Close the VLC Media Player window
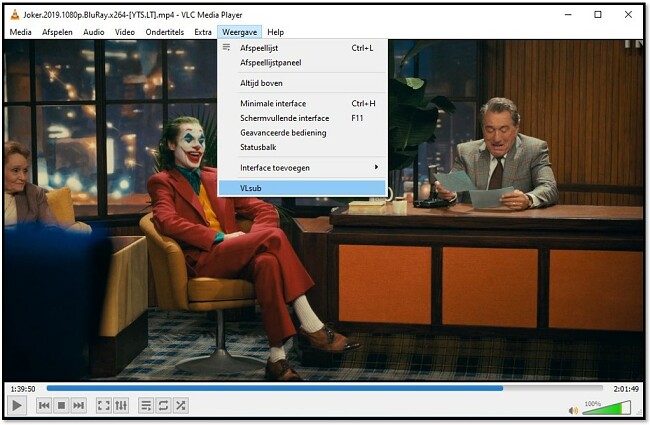Viewport: 650px width, 425px height. click(628, 15)
